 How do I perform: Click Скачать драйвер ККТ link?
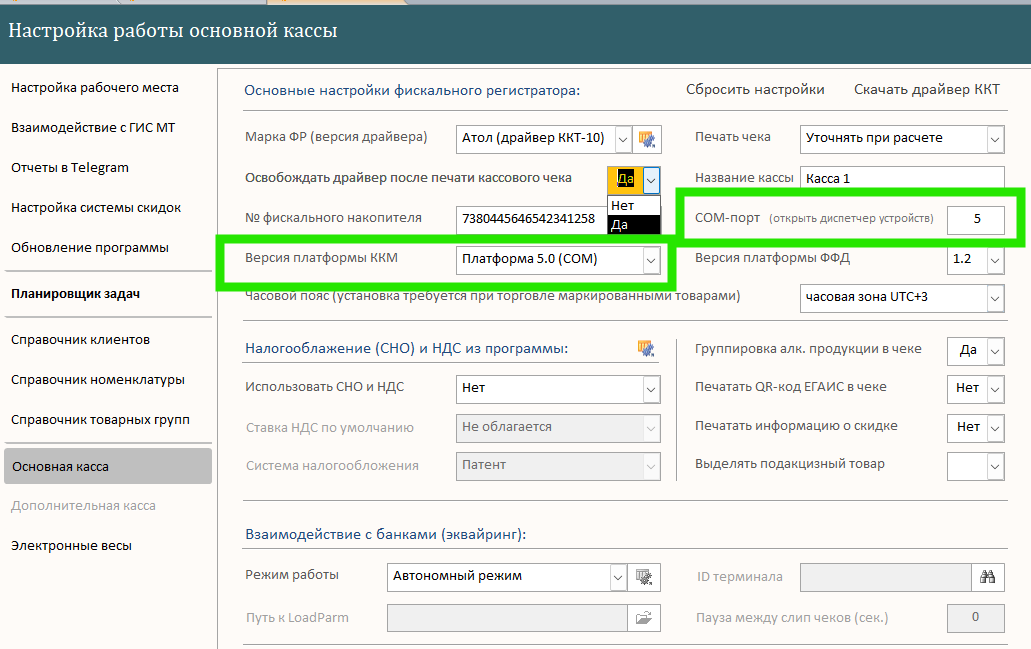click(926, 89)
